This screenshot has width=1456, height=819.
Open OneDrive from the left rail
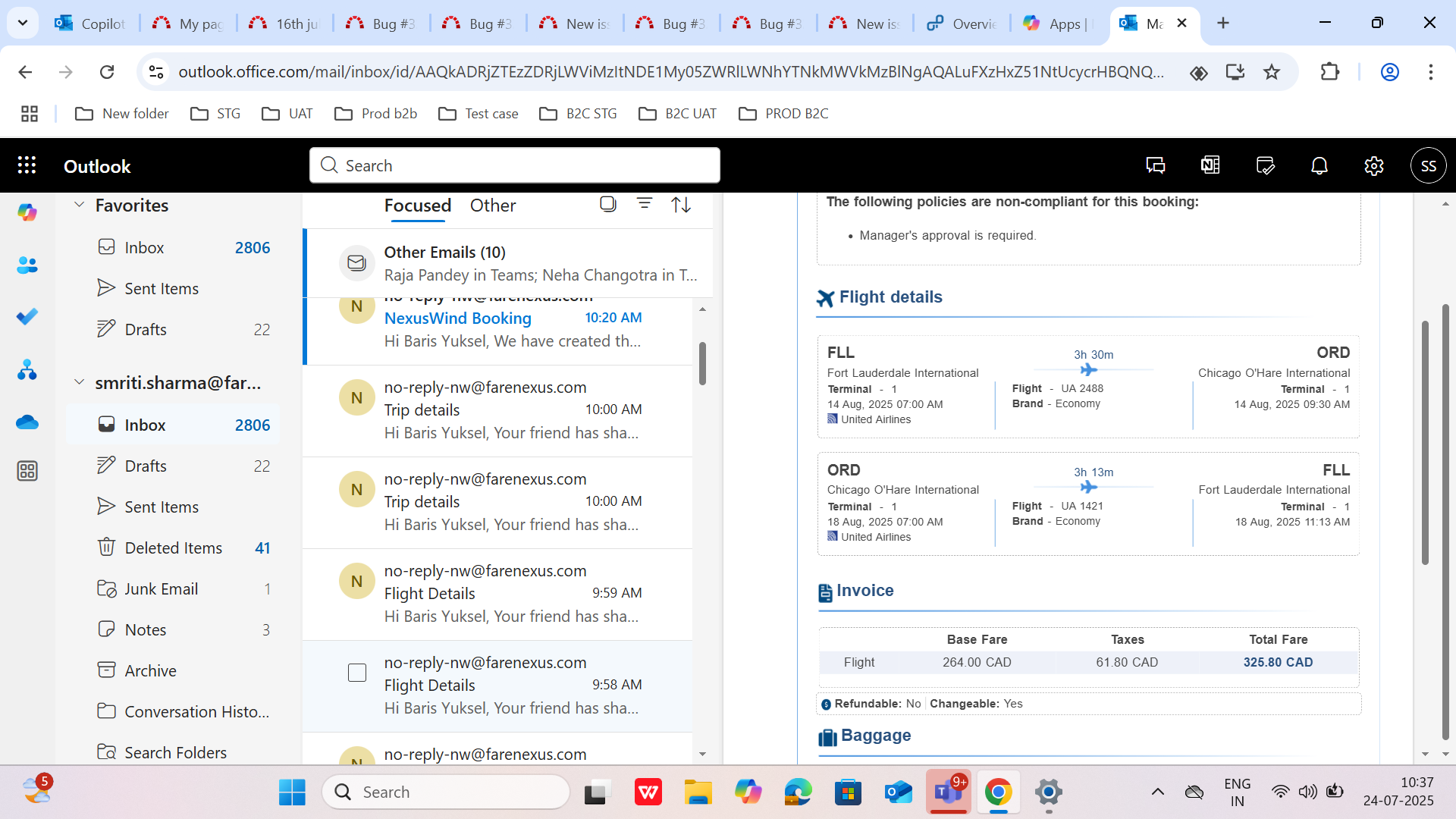27,422
